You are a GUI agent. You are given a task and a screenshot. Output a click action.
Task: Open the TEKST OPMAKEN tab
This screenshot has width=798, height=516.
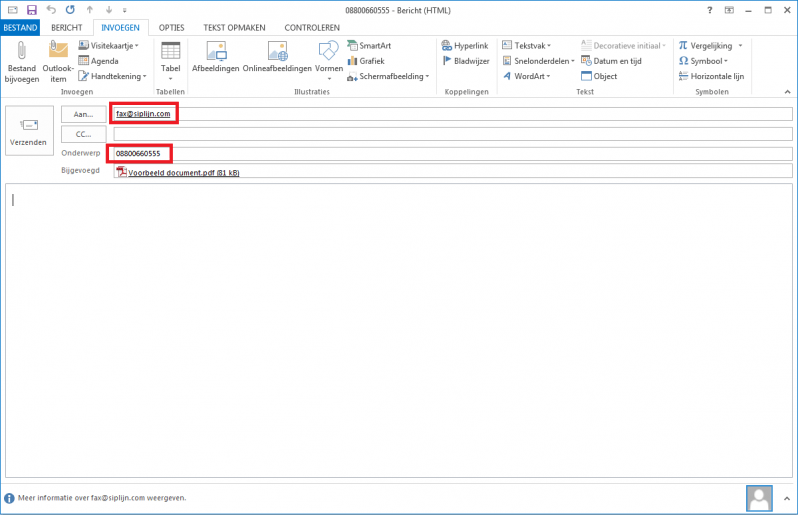(234, 27)
